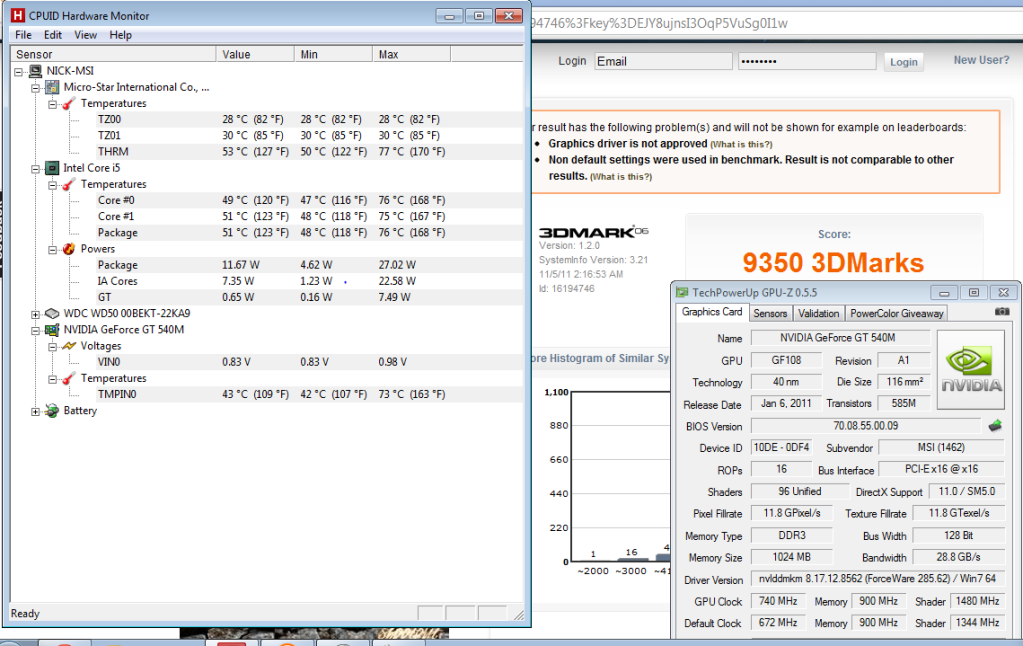
Task: Switch to the Sensors tab in GPU-Z
Action: tap(770, 314)
